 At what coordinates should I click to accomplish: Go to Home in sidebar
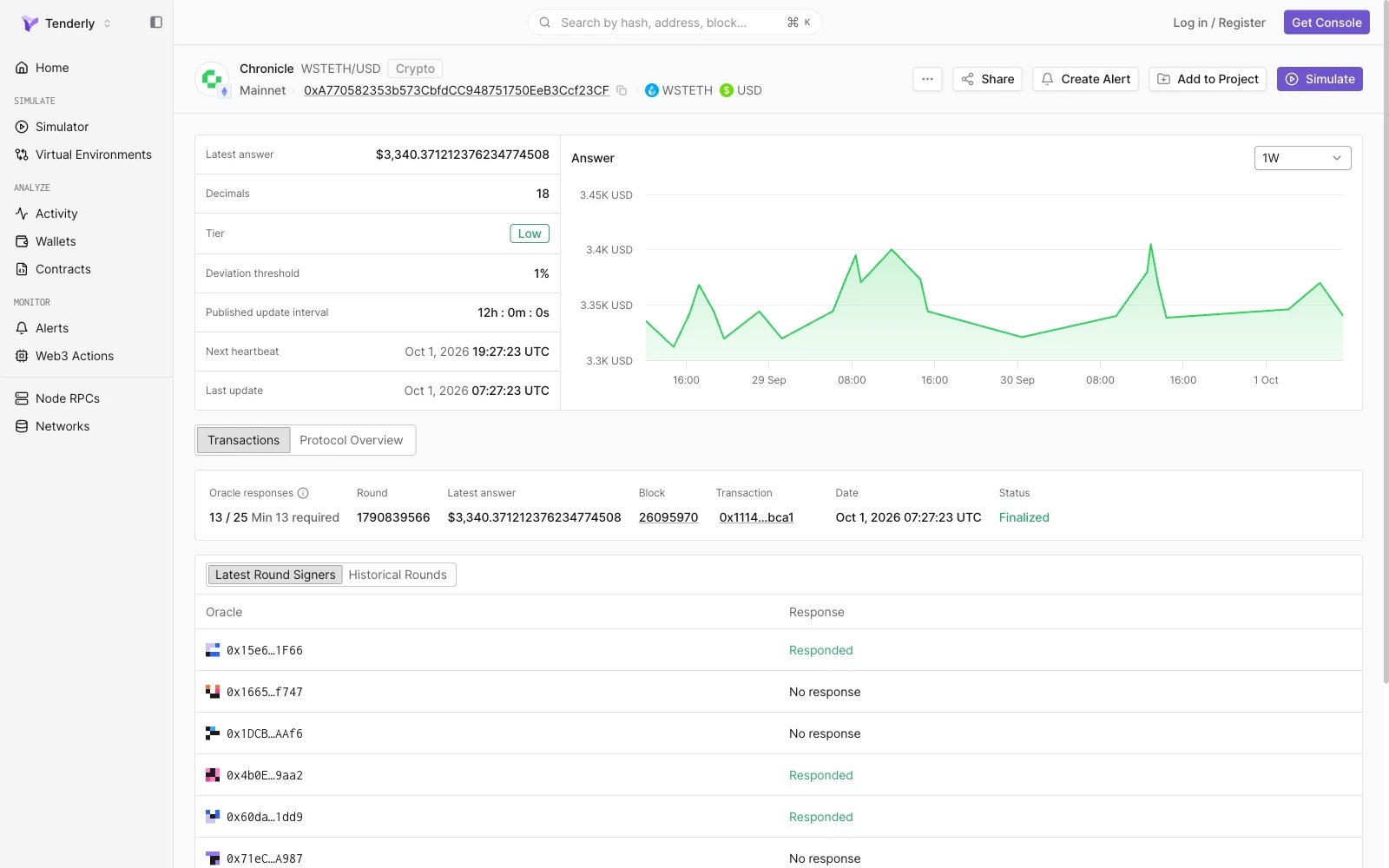tap(52, 68)
